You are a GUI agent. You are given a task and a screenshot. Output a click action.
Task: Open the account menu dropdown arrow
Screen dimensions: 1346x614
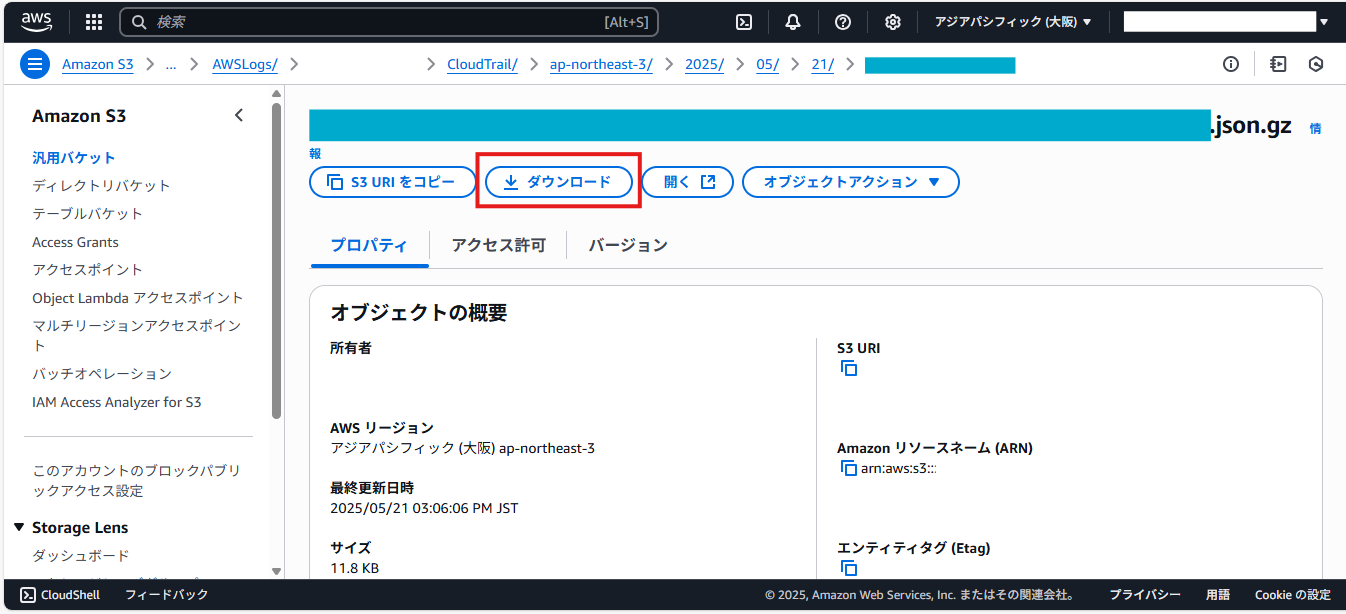[x=1324, y=22]
